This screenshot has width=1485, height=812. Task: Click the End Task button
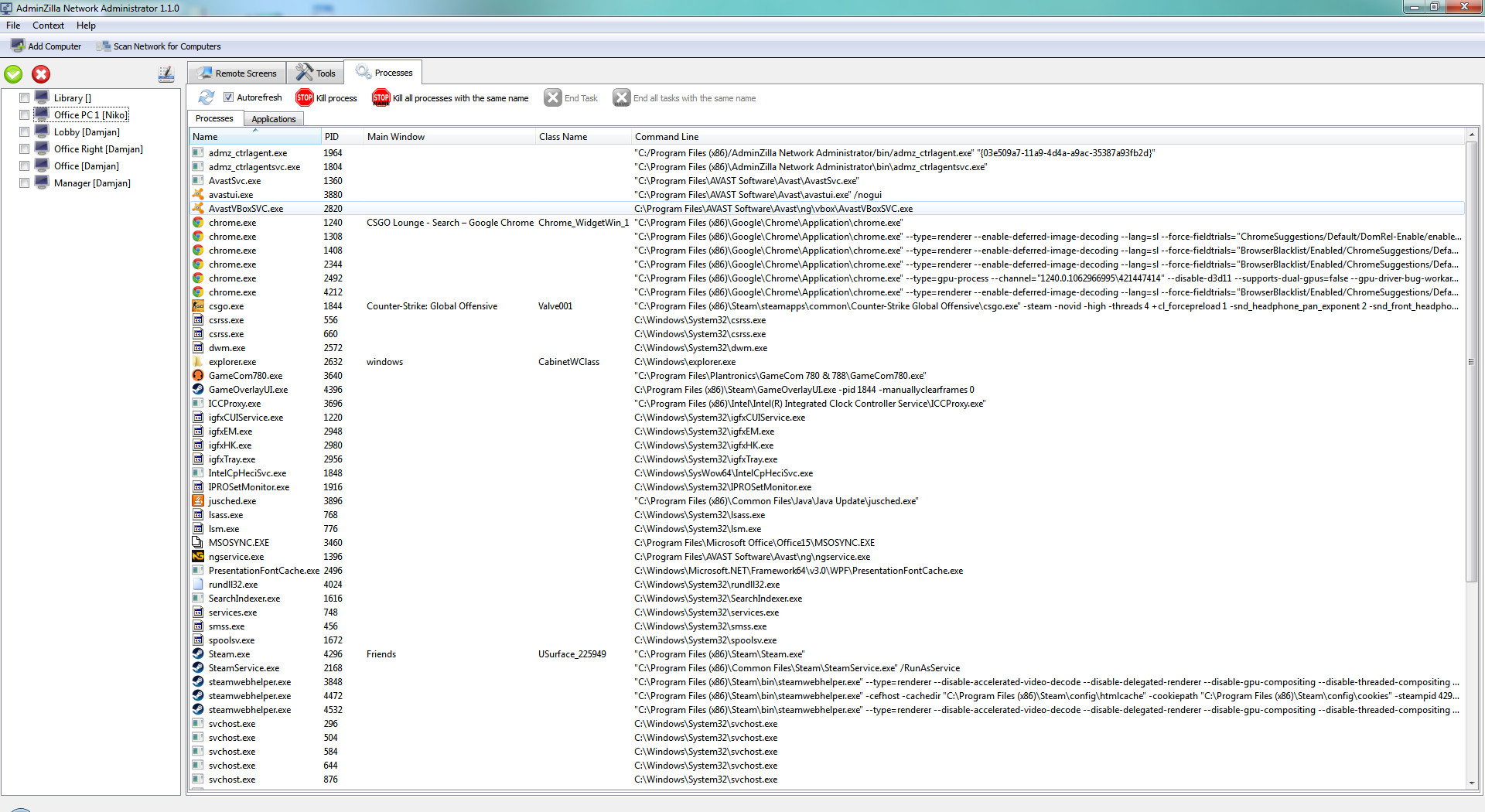[x=571, y=98]
